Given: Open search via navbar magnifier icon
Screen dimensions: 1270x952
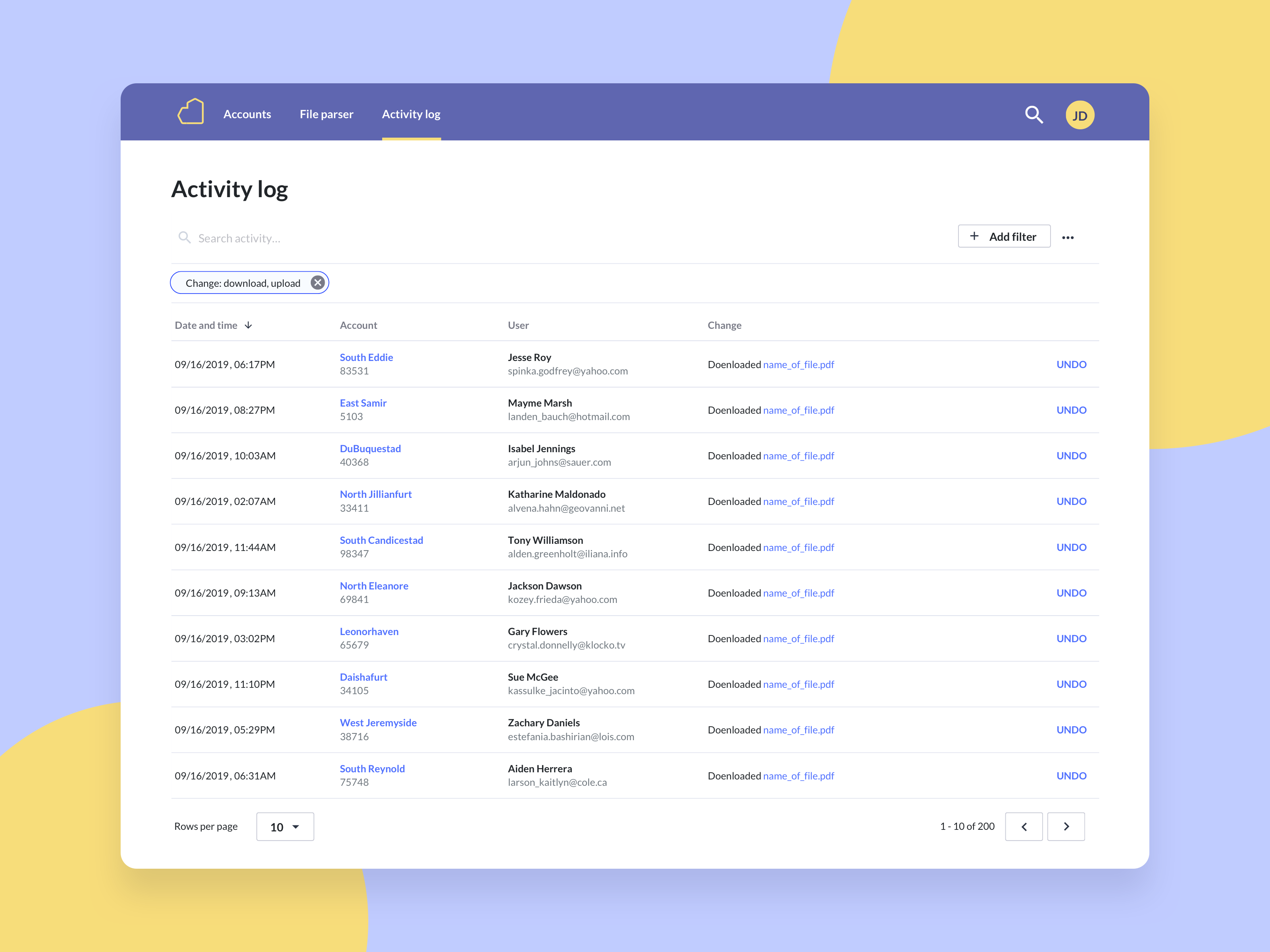Looking at the screenshot, I should coord(1033,114).
